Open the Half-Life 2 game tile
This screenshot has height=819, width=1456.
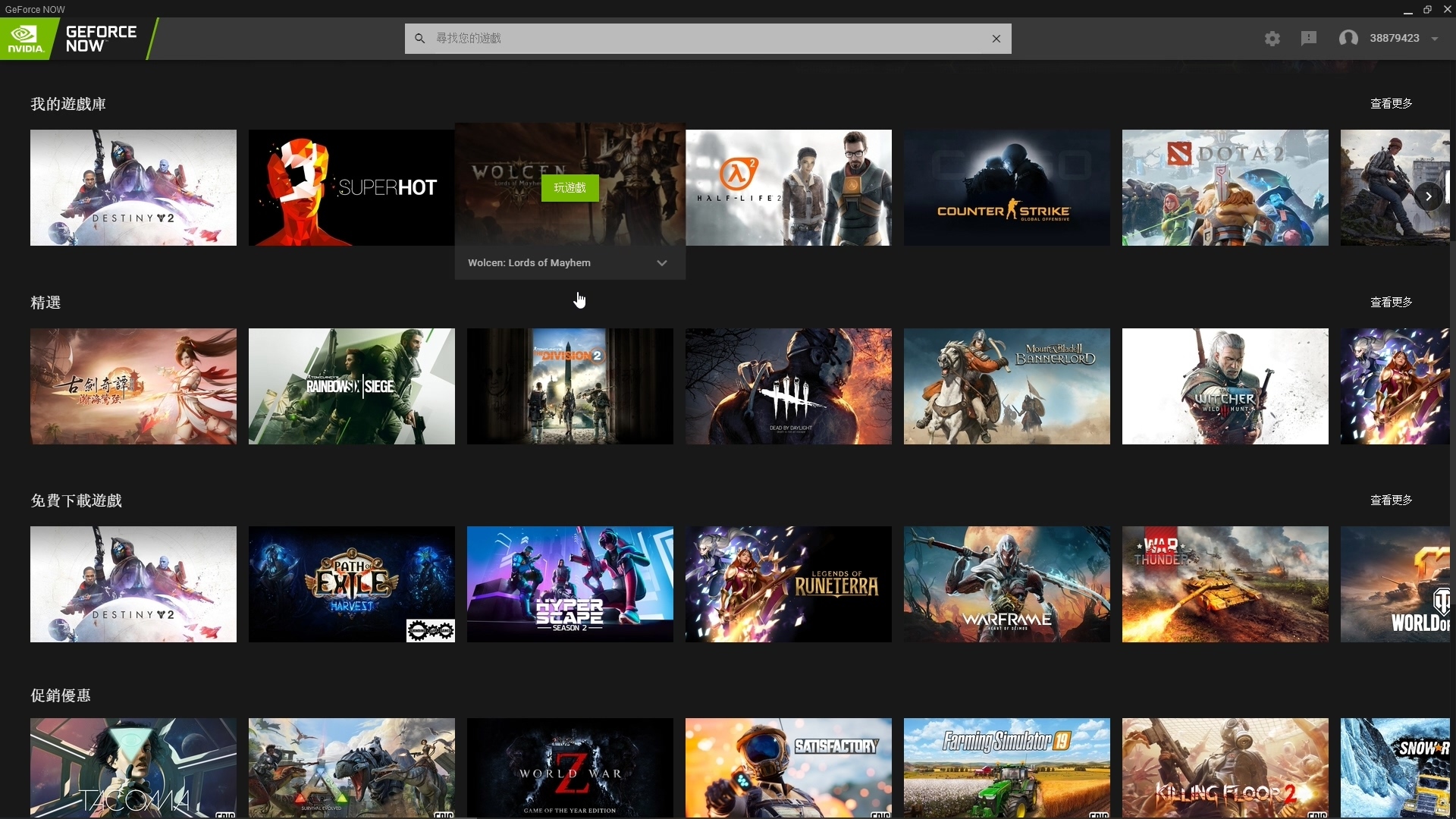pos(789,187)
